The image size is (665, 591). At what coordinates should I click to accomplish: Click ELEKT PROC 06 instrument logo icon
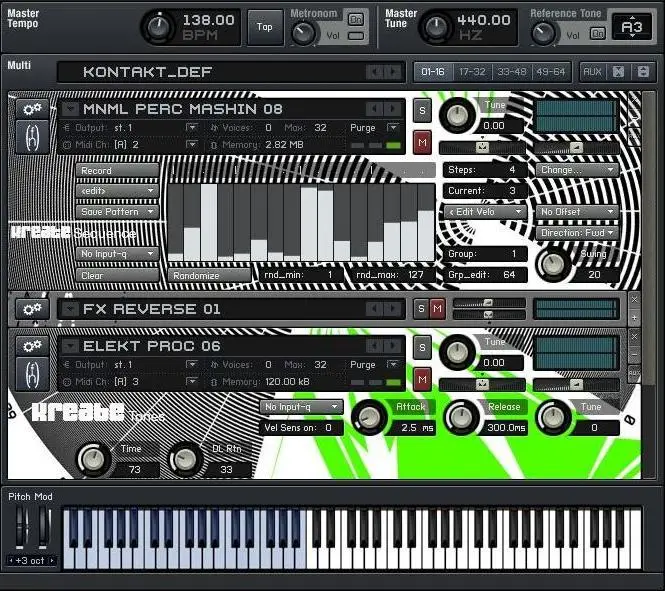tap(32, 374)
